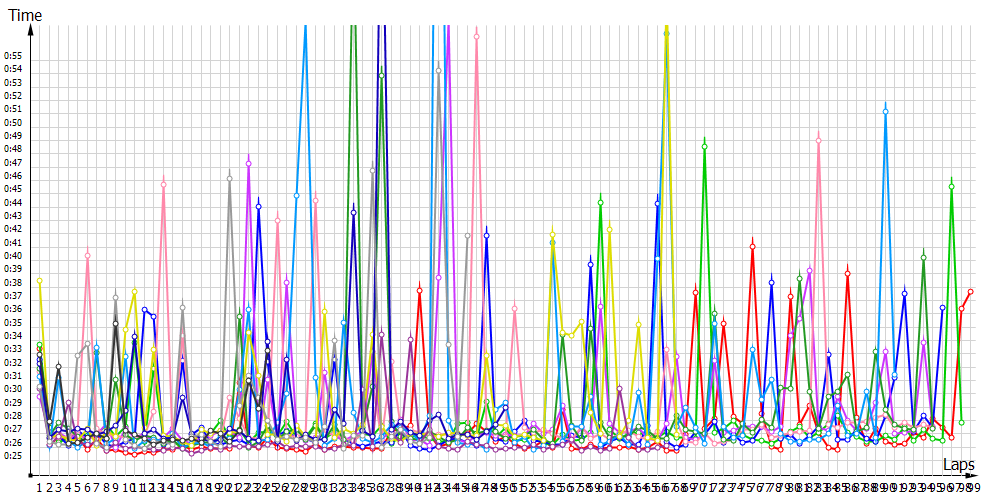Click the light blue peak at 0:51 near lap 90
Screen dimensions: 1000x500
[x=885, y=111]
